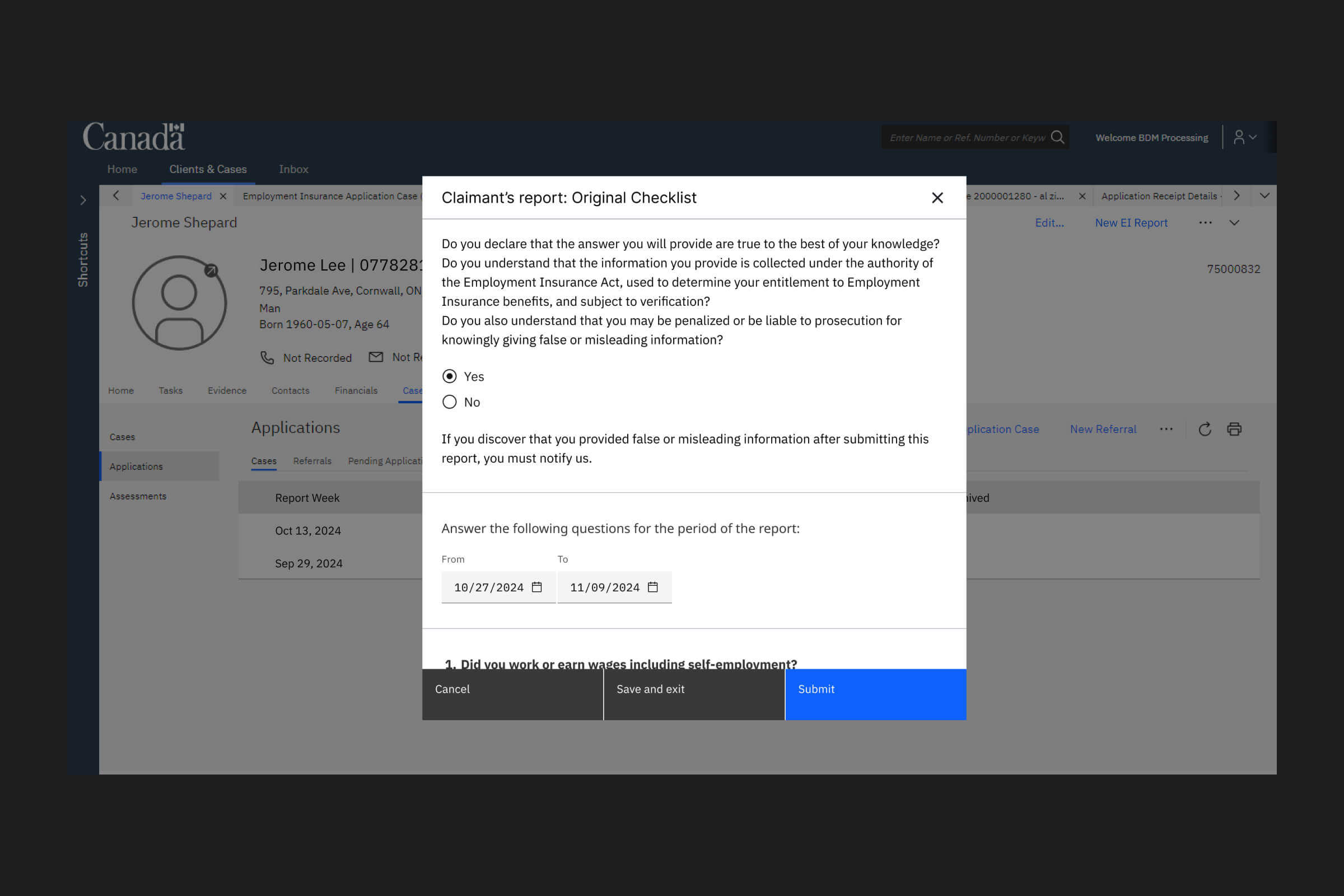This screenshot has width=1344, height=896.
Task: Open the To date calendar picker
Action: point(652,587)
